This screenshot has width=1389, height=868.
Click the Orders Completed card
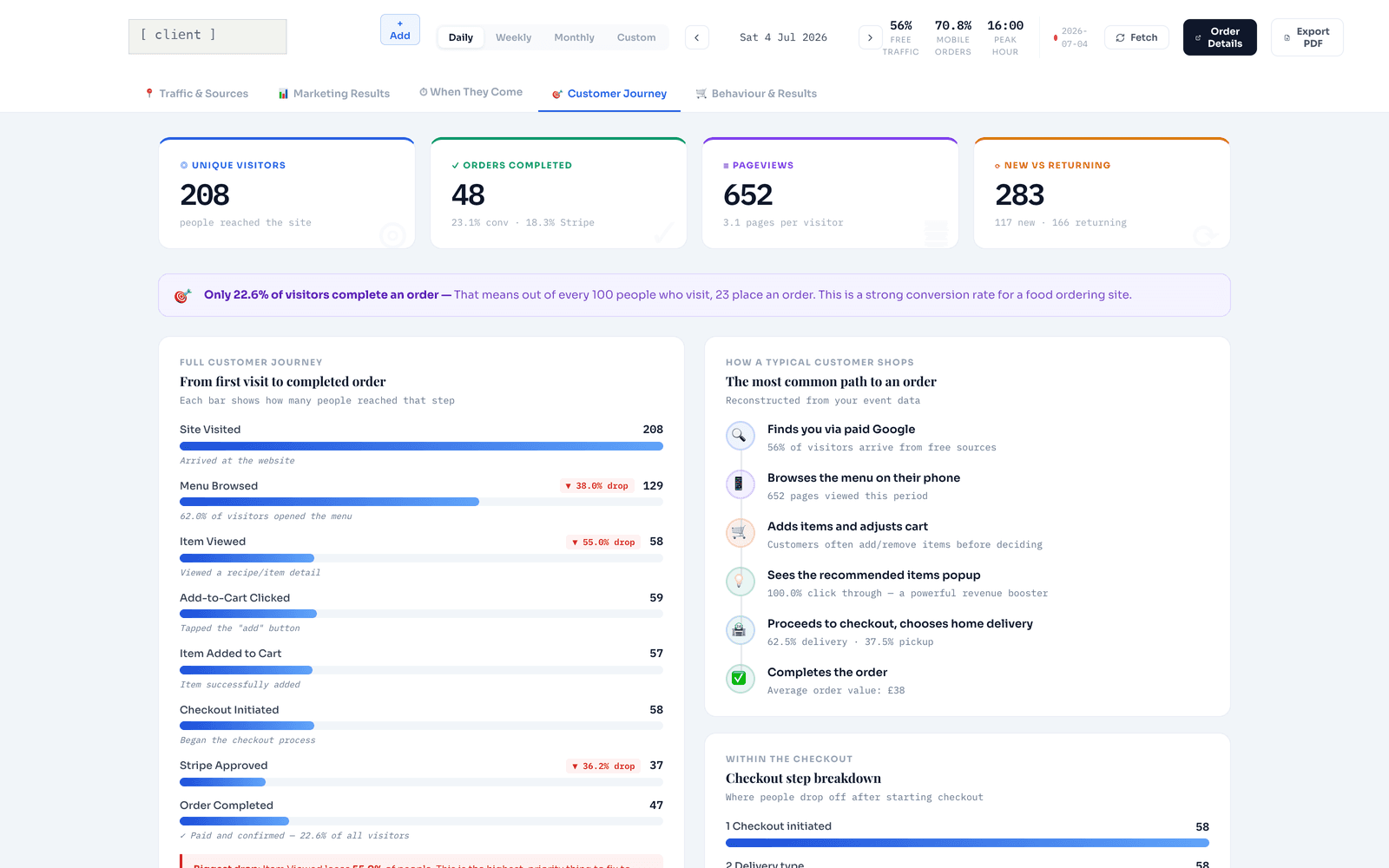pos(558,193)
